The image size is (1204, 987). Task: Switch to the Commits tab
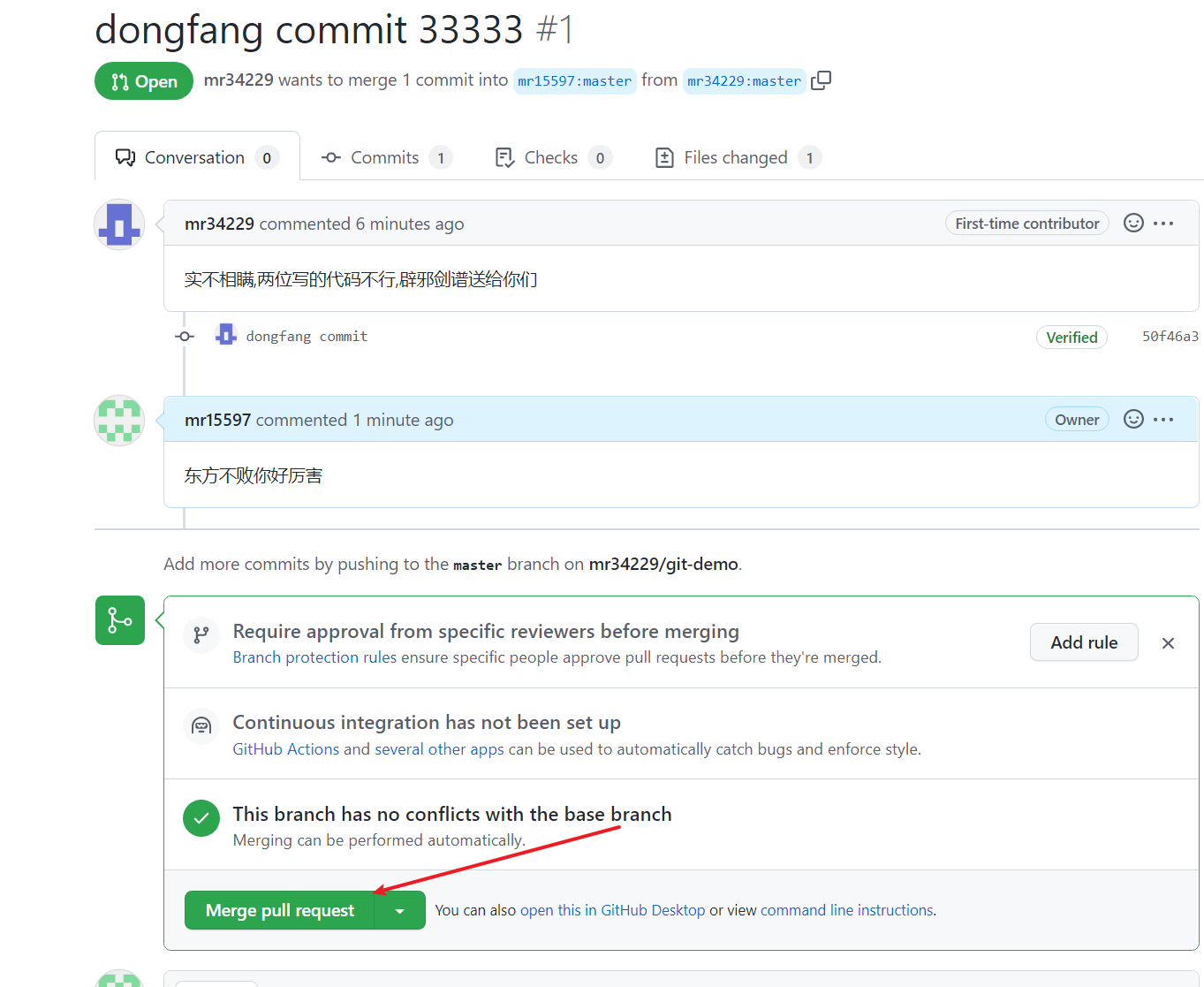pos(387,157)
